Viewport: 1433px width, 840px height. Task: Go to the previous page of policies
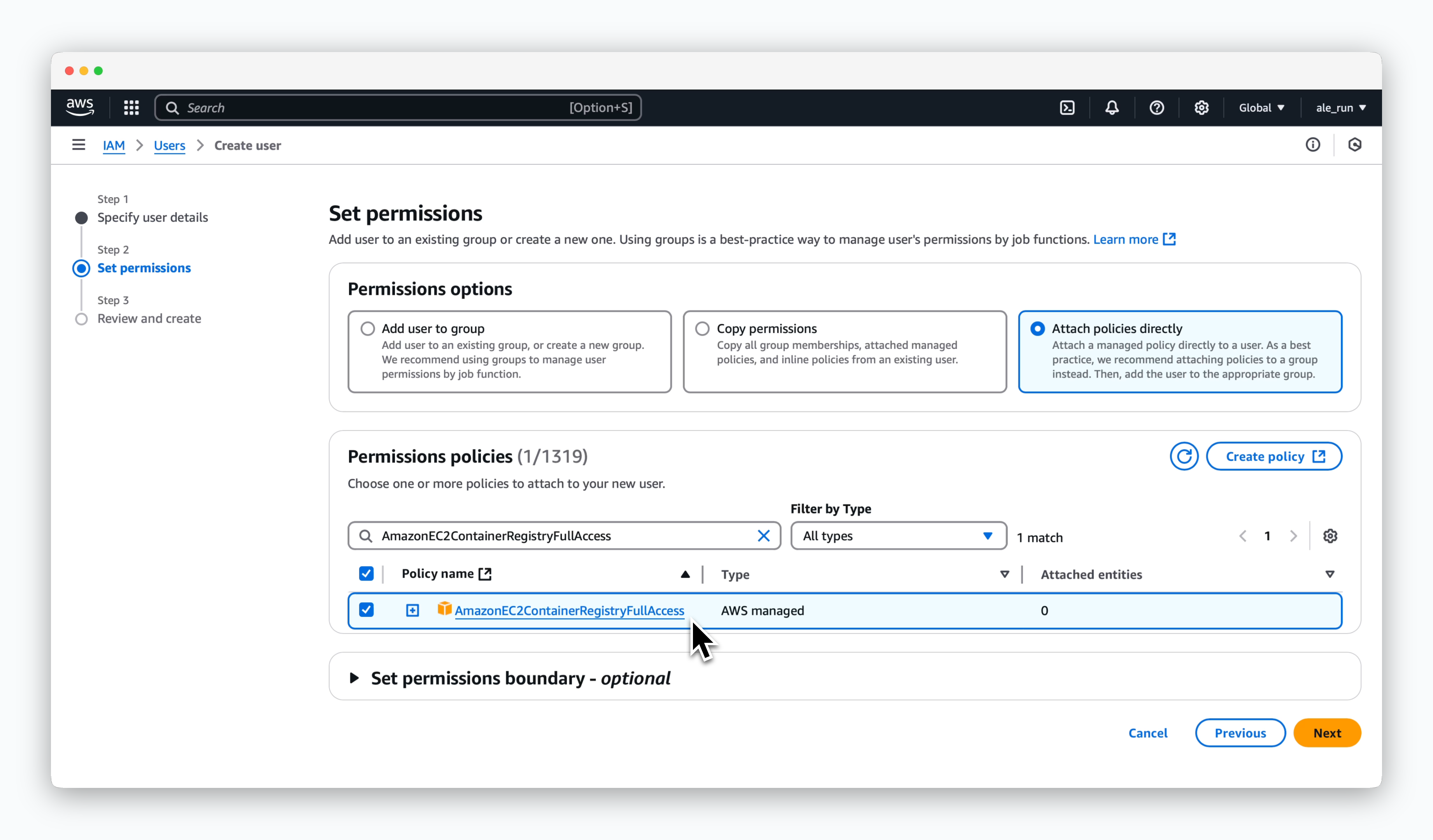[1243, 536]
